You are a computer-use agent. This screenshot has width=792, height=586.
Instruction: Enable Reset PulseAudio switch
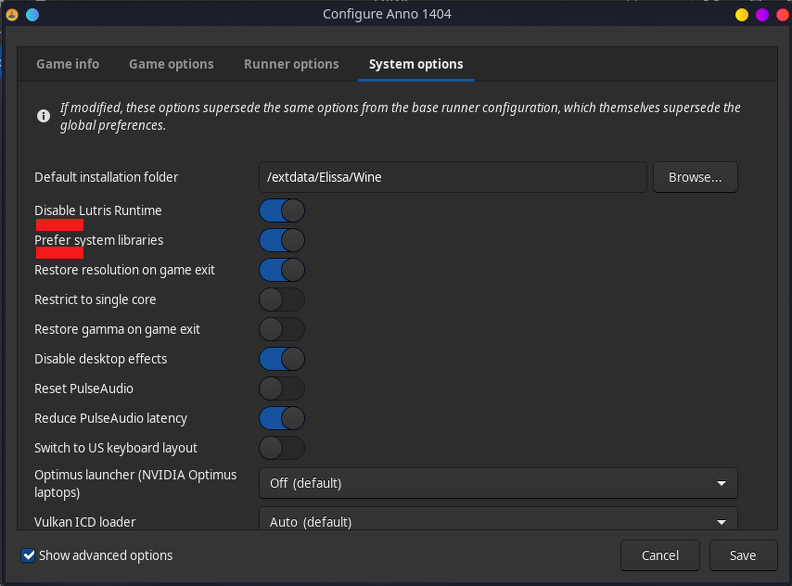282,388
